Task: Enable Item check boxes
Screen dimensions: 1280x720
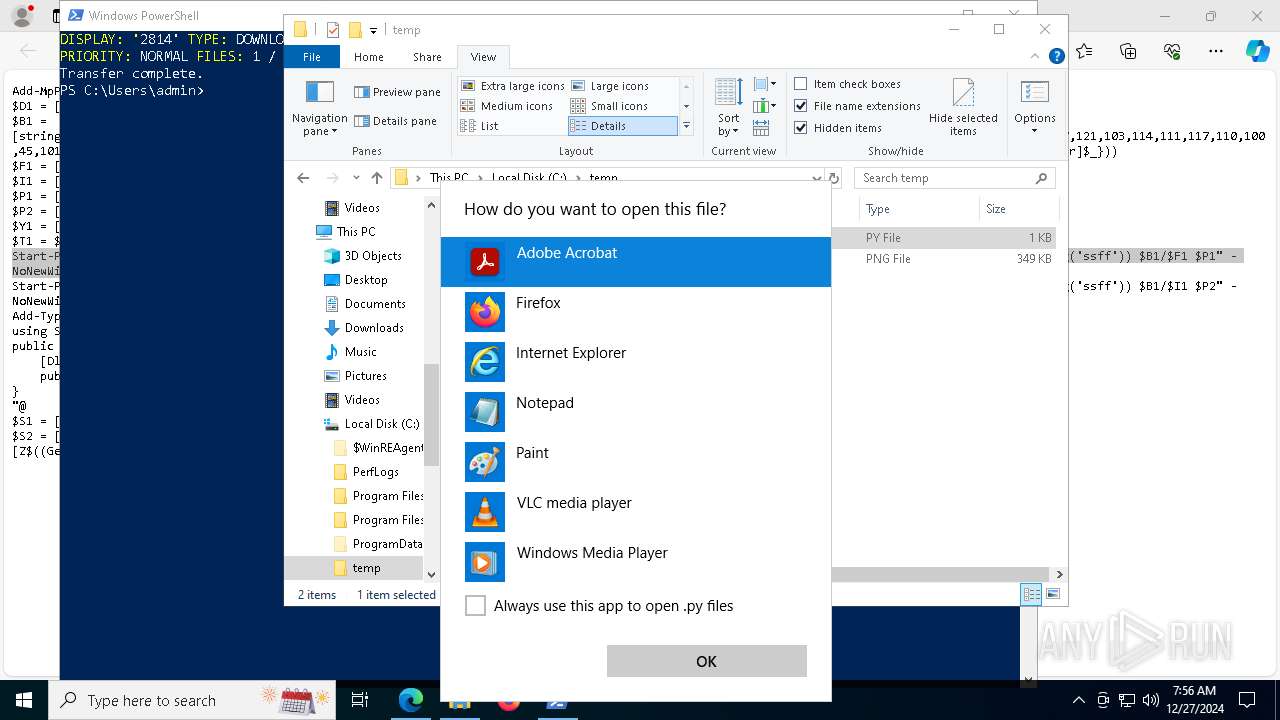Action: (x=801, y=84)
